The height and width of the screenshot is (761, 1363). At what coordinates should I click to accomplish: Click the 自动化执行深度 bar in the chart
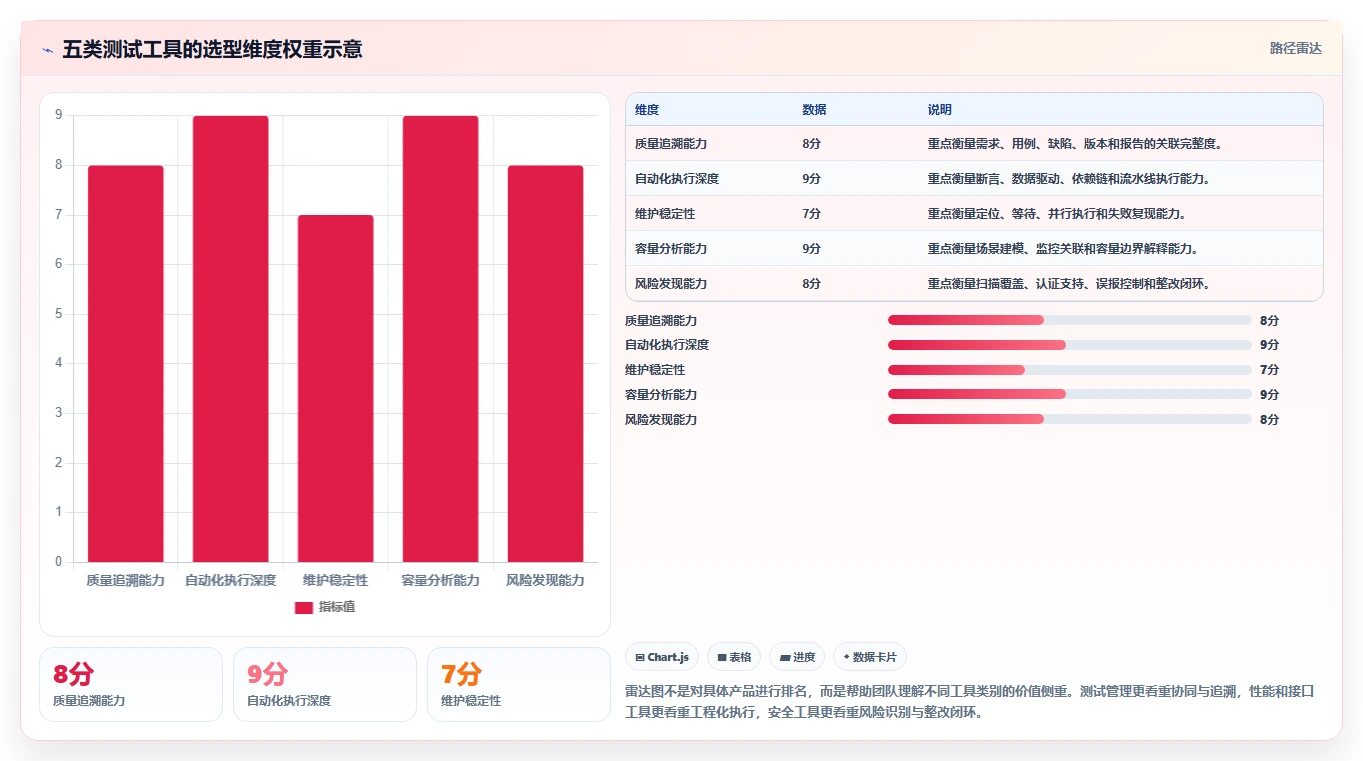231,339
